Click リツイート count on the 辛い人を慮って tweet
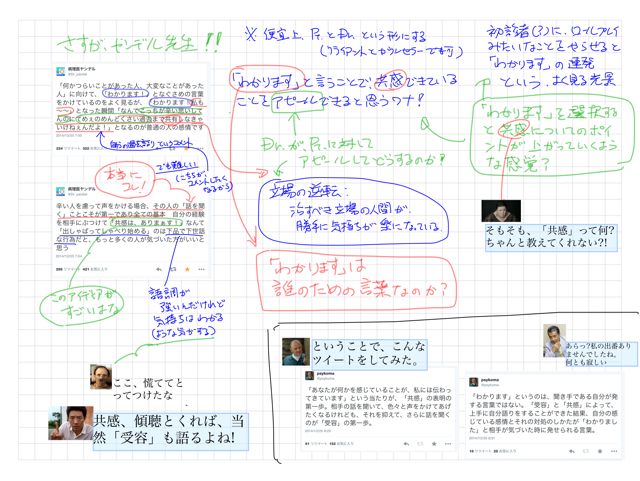The height and width of the screenshot is (481, 640). point(67,269)
